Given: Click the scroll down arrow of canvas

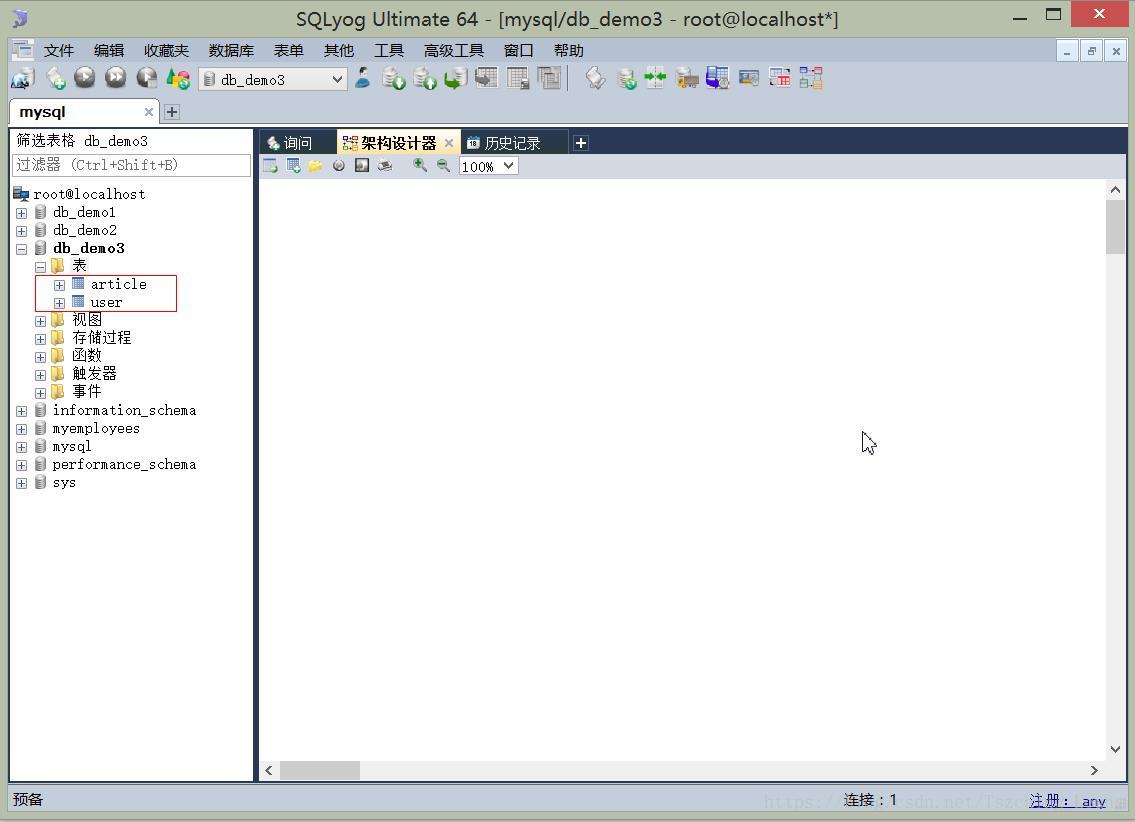Looking at the screenshot, I should (1115, 750).
